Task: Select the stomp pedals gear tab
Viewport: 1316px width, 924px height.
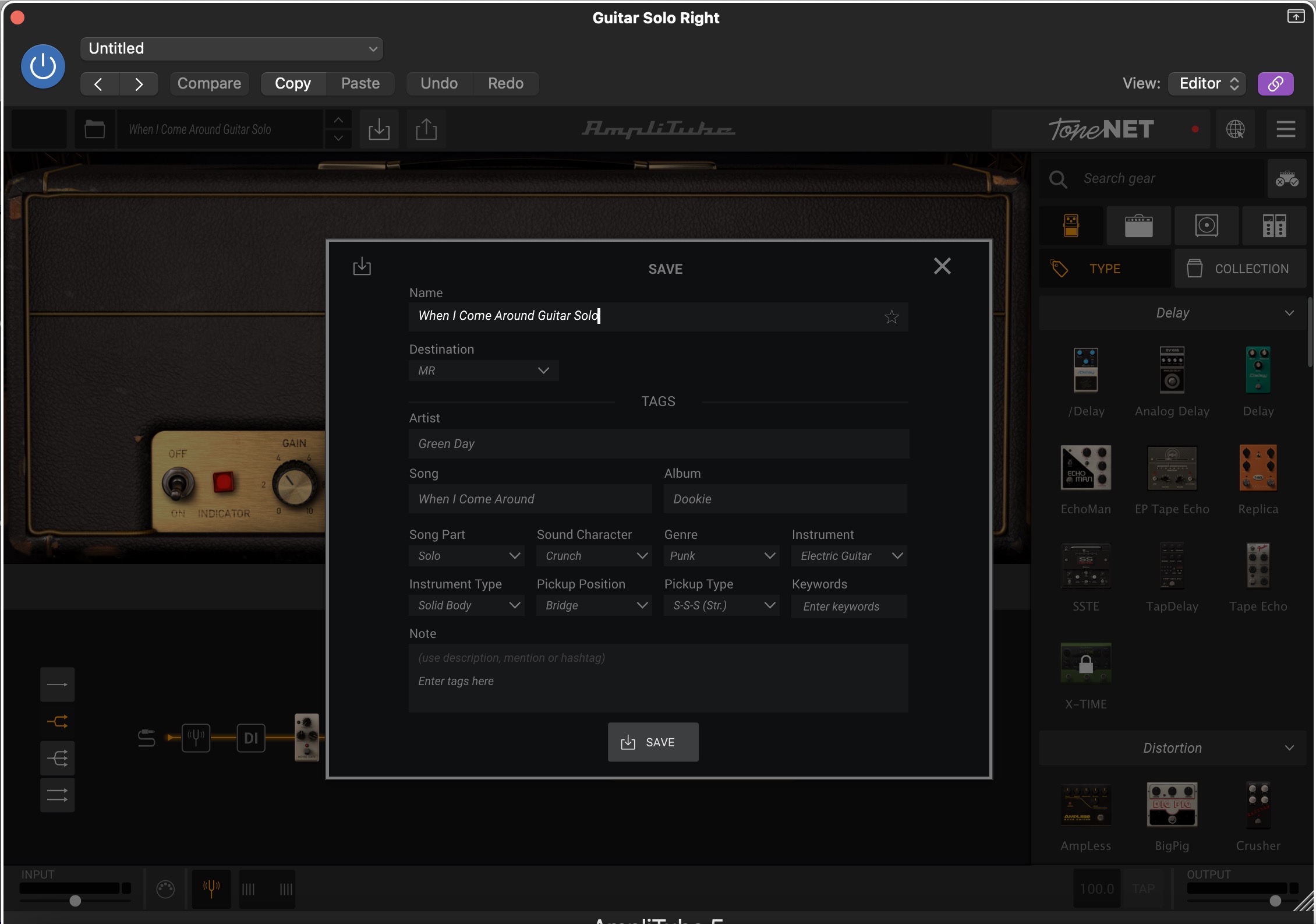Action: pos(1071,225)
